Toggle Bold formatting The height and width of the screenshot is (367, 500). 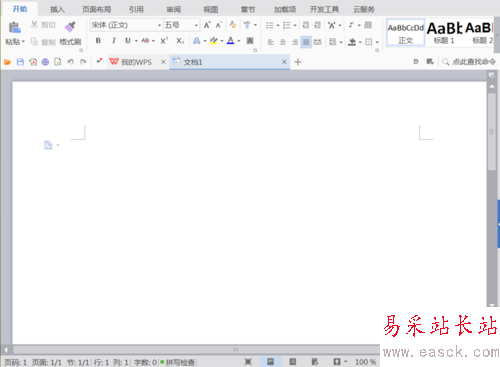point(98,41)
